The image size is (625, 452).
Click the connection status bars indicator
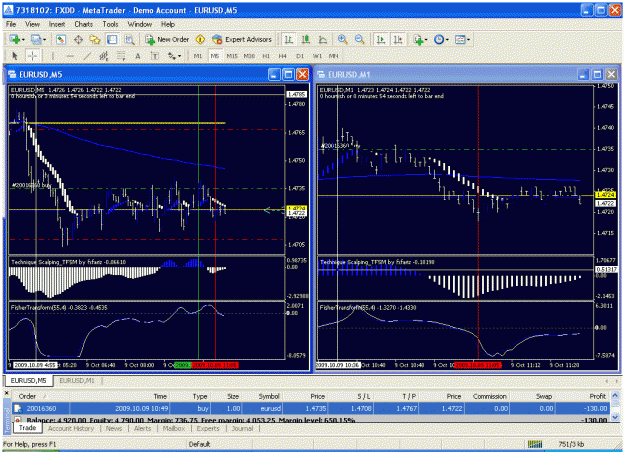535,444
